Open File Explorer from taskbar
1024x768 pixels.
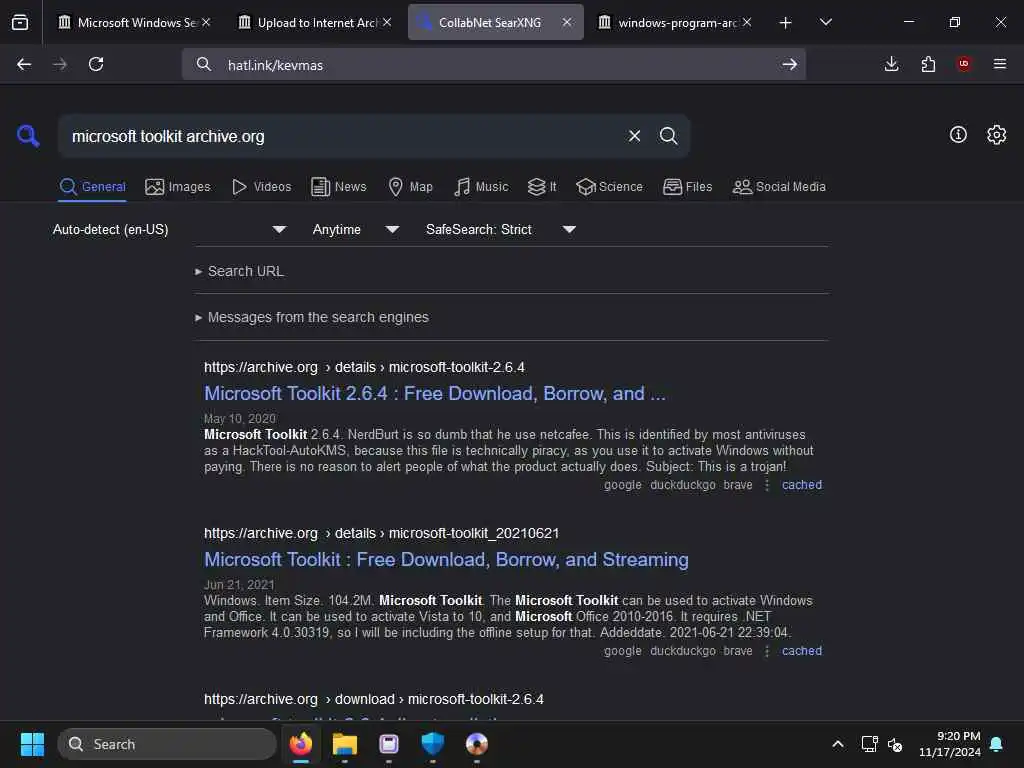(345, 744)
